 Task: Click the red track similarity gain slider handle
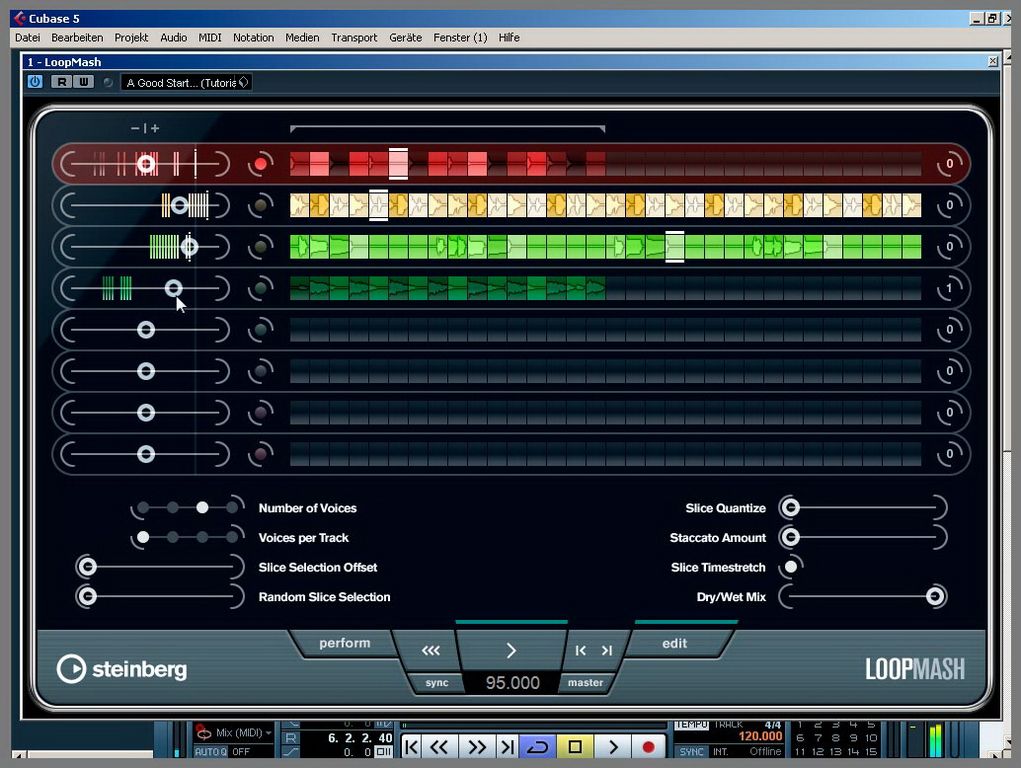tap(146, 164)
